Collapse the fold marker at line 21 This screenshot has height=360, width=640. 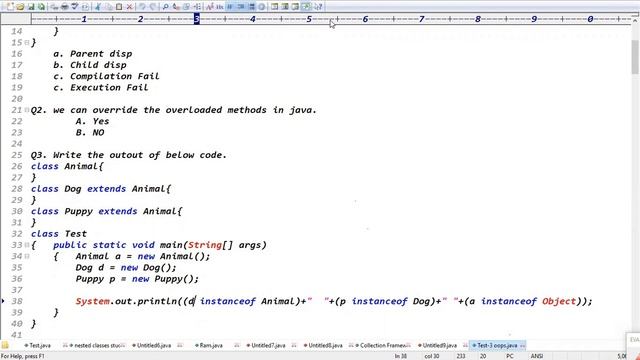coord(27,110)
